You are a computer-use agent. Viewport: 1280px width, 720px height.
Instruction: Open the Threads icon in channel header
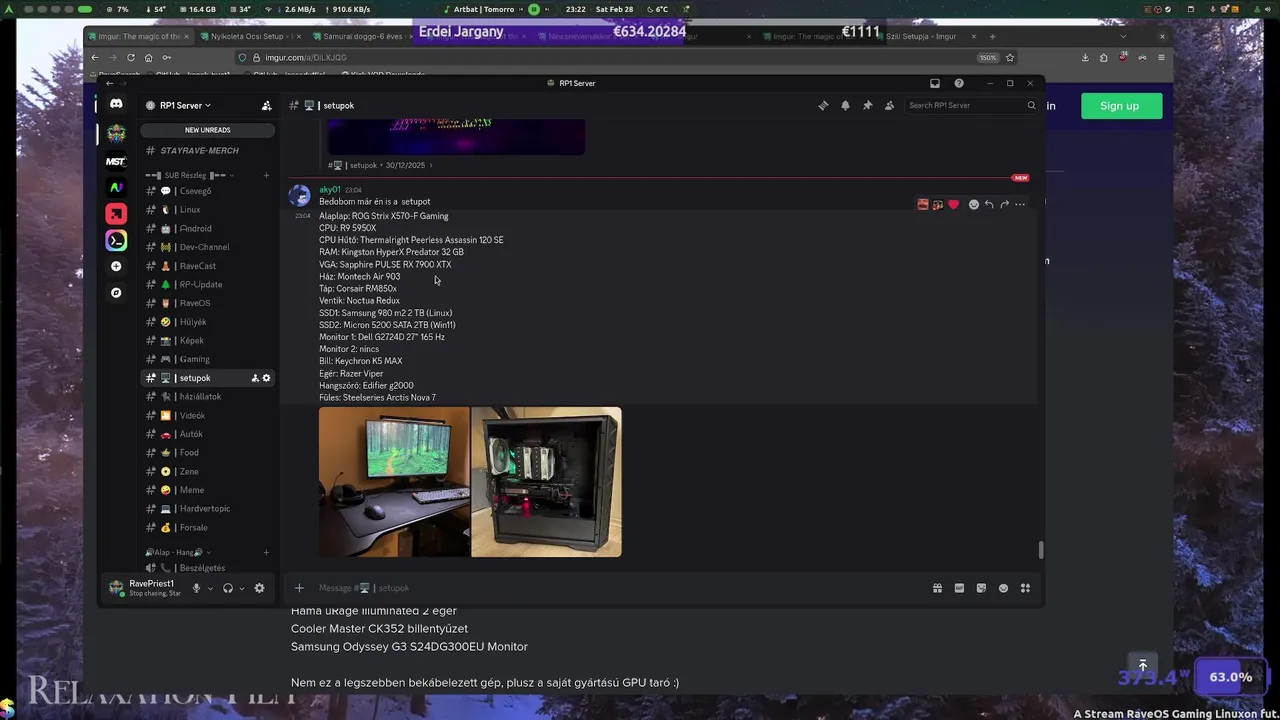point(823,105)
